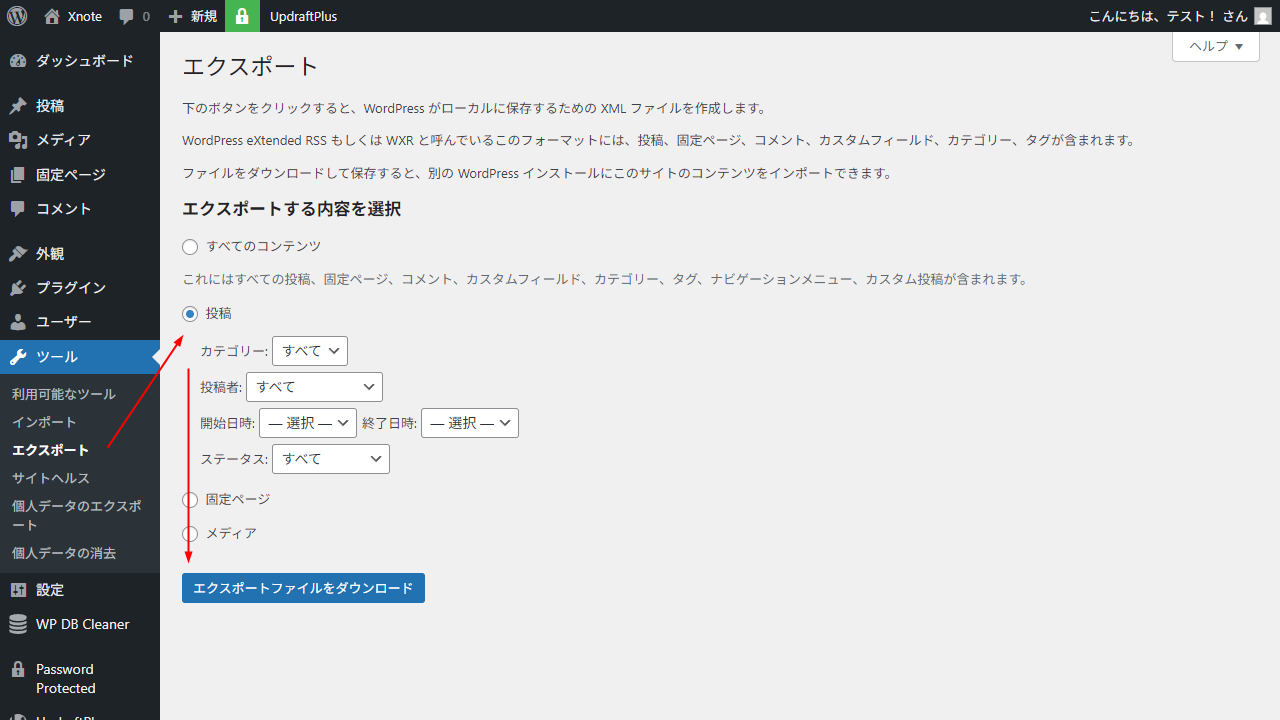Go to 個人データの消去 link
Image resolution: width=1280 pixels, height=720 pixels.
(x=64, y=553)
